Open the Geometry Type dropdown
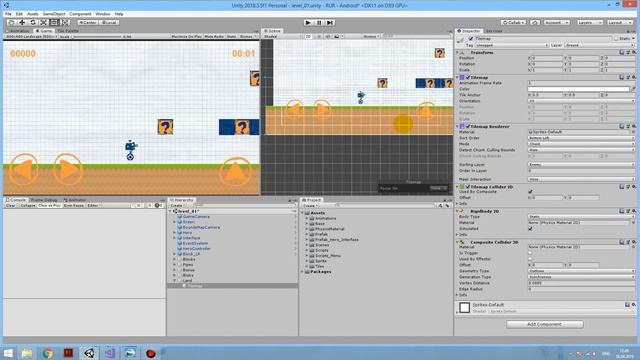 581,271
